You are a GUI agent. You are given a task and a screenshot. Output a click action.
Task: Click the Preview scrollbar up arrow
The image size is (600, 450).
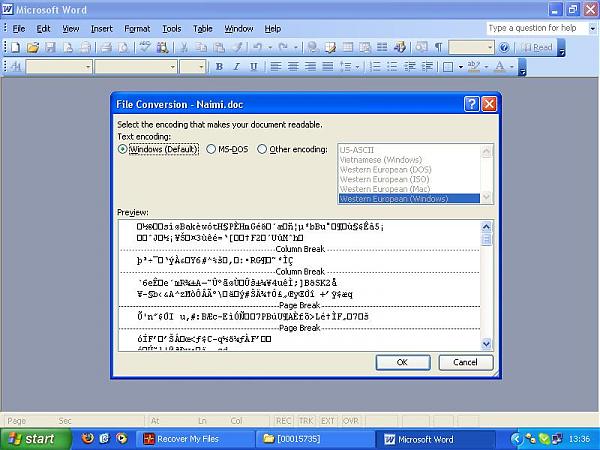coord(486,227)
